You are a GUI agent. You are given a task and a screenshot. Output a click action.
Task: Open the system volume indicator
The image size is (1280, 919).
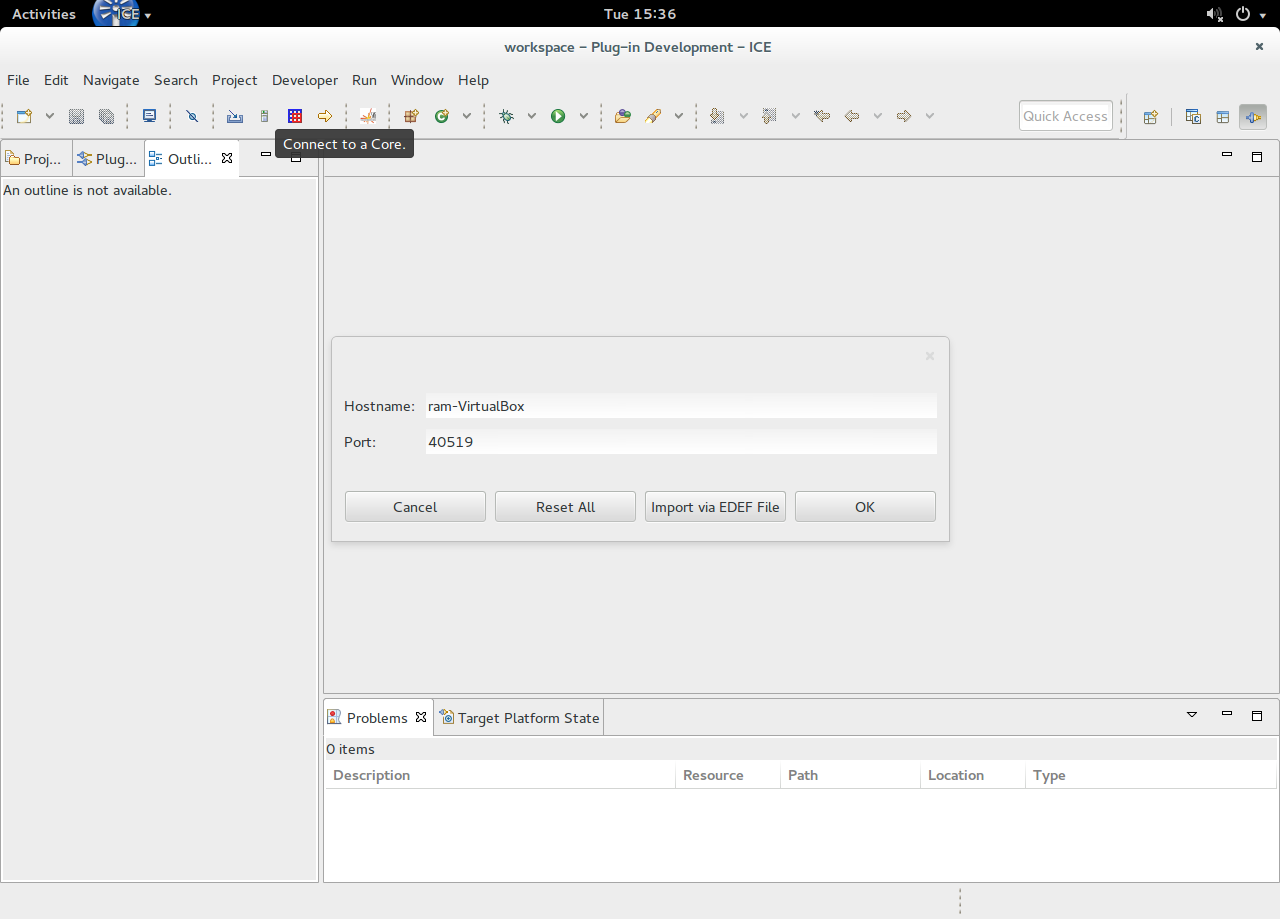click(1214, 14)
